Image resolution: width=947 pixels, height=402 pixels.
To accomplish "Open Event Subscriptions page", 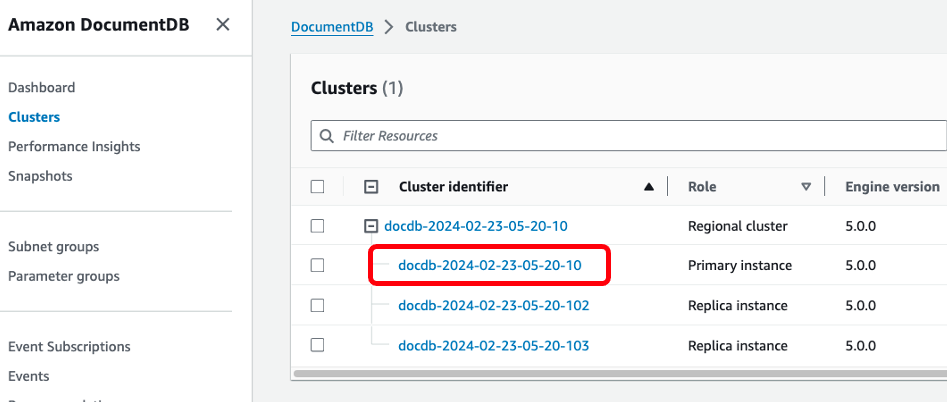I will [x=69, y=347].
